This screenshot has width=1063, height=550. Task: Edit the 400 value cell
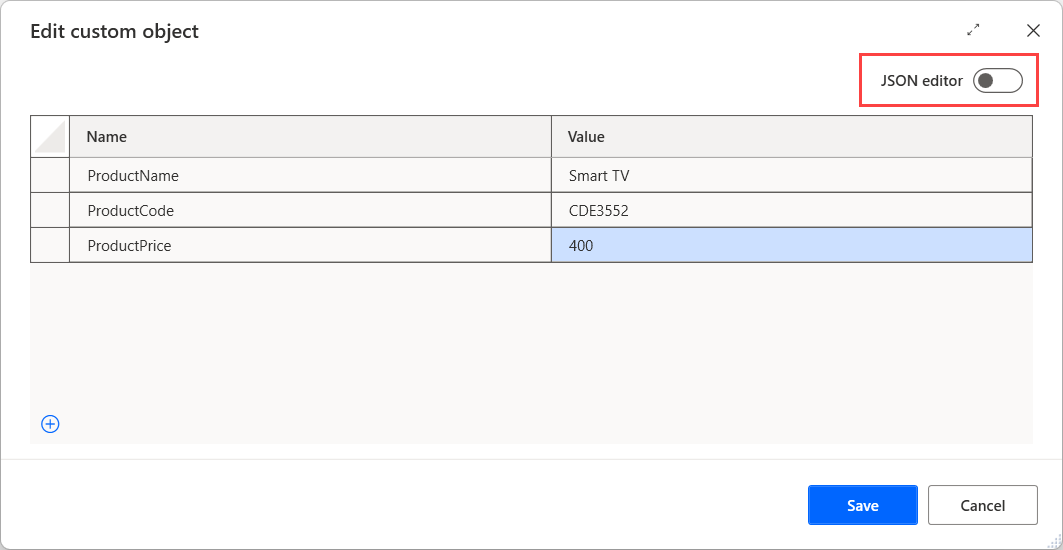790,245
